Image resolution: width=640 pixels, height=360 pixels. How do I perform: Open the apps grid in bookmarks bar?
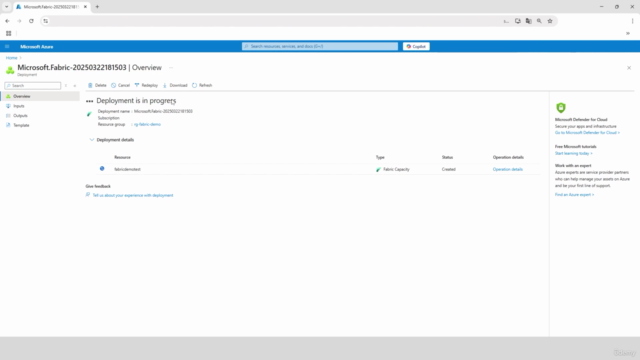[9, 33]
